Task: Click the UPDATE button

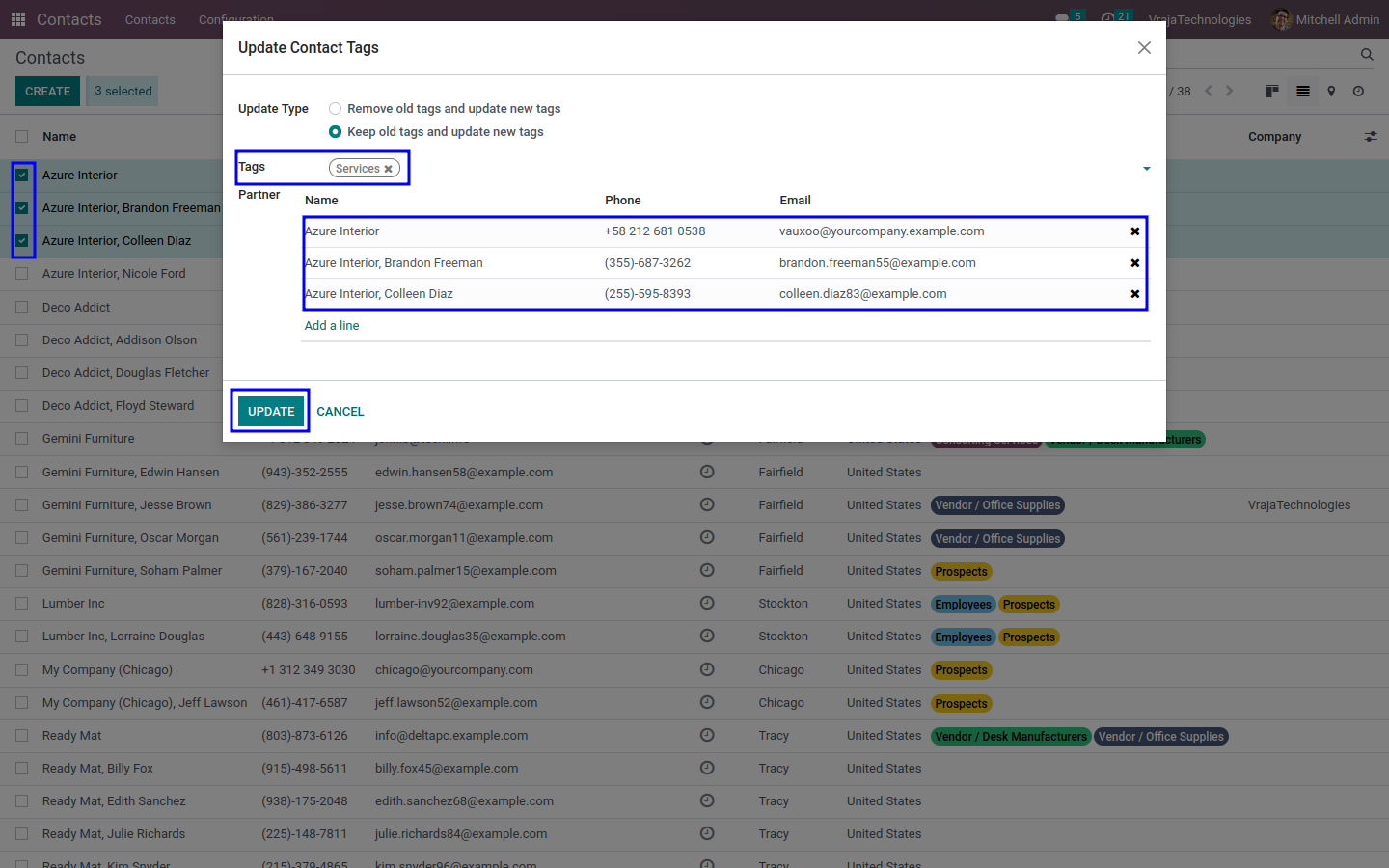Action: pos(271,411)
